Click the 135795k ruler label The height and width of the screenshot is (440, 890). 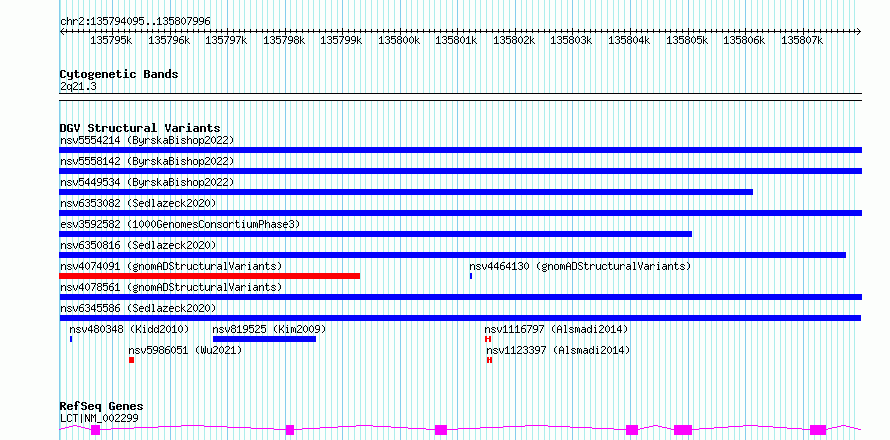click(x=111, y=40)
